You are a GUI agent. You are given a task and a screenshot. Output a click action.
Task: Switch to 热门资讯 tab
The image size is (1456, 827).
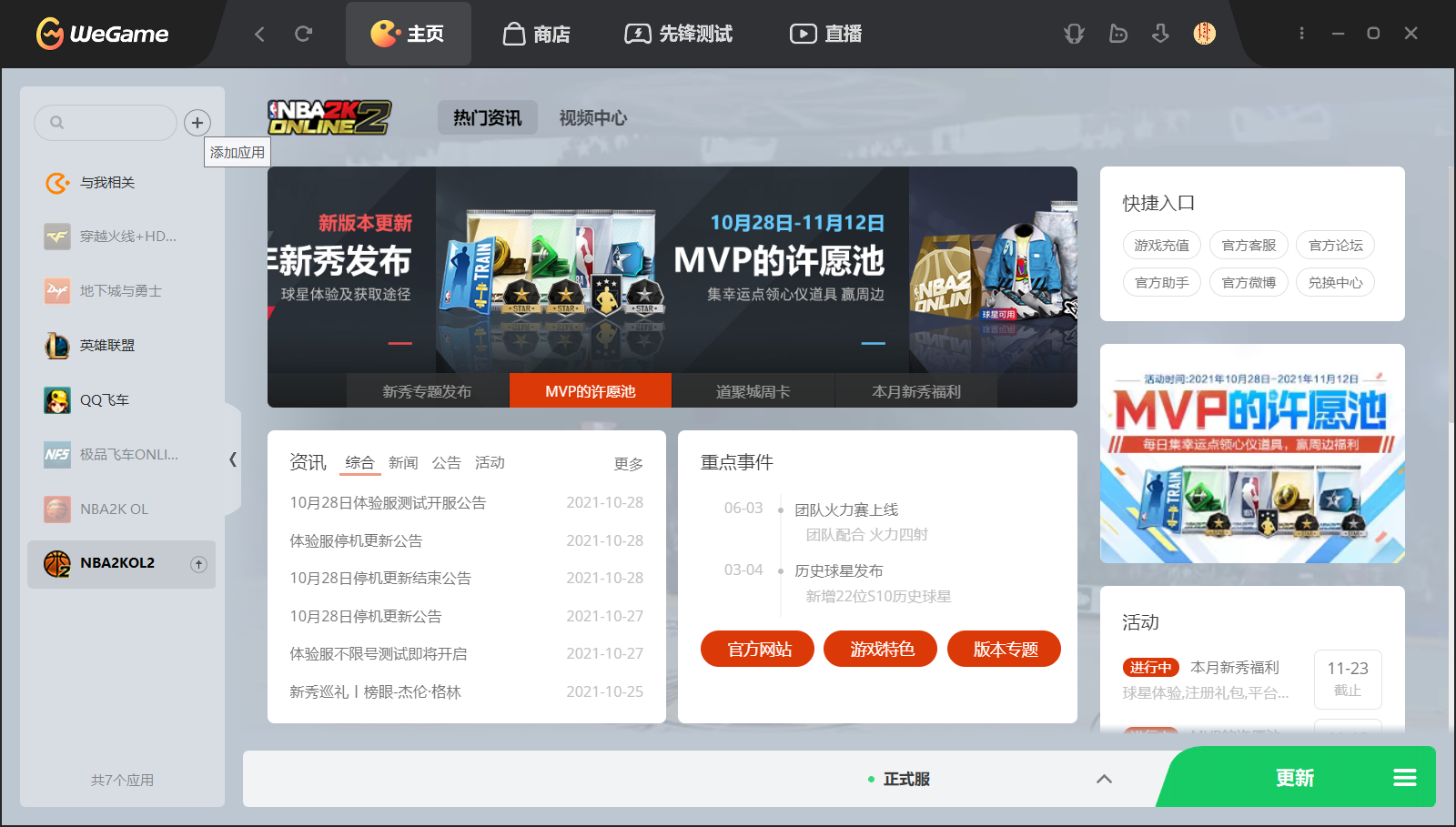pos(488,118)
